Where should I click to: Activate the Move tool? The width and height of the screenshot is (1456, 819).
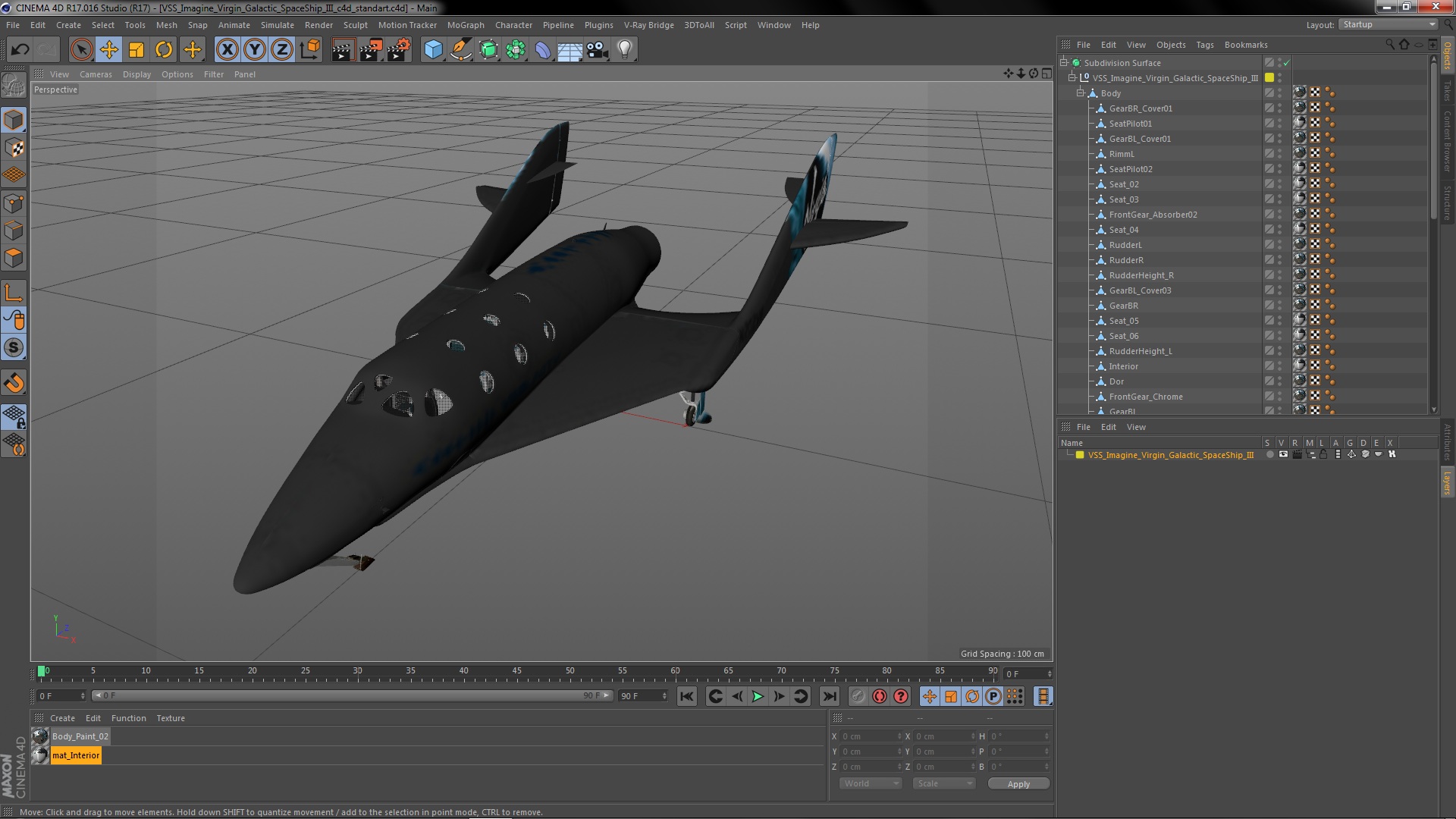pyautogui.click(x=108, y=50)
